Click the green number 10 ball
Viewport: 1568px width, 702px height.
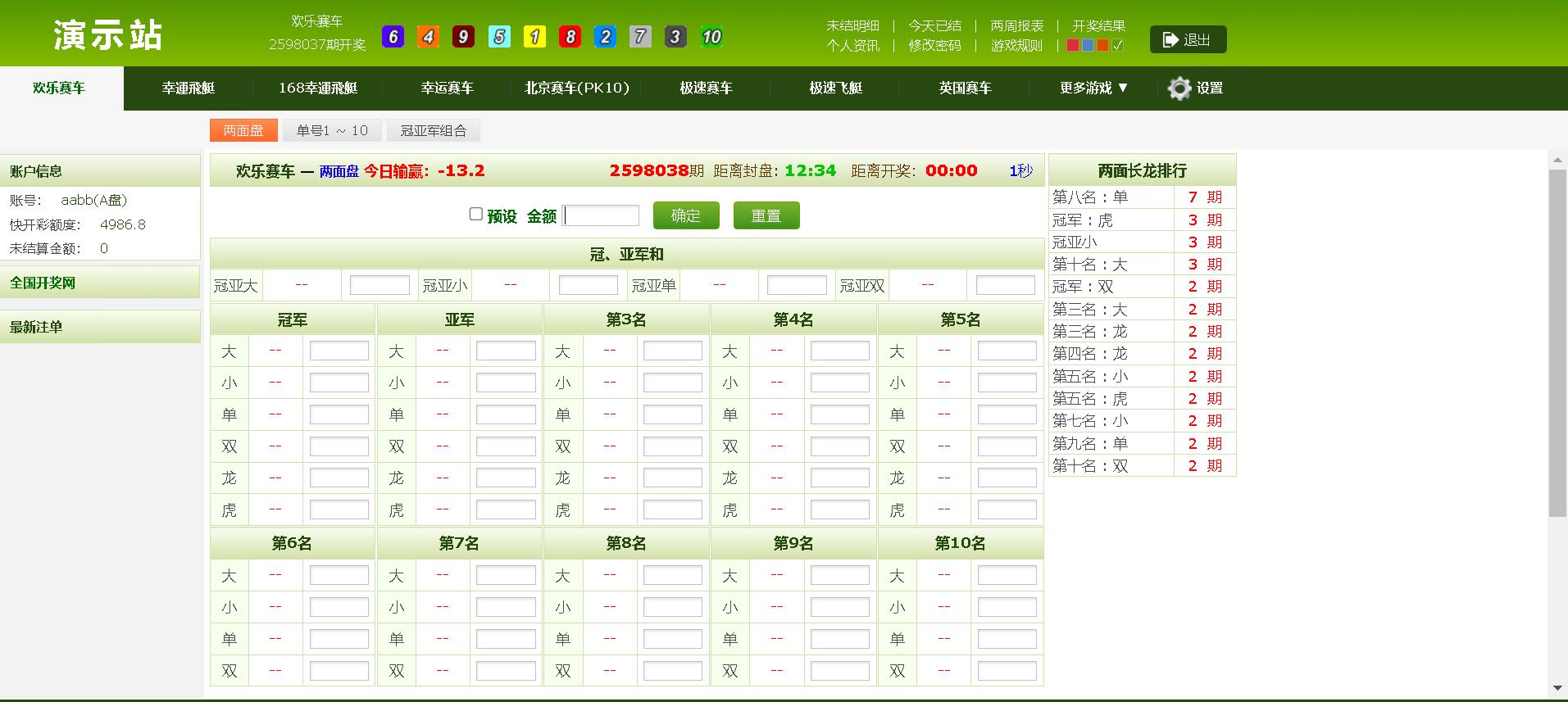point(711,36)
